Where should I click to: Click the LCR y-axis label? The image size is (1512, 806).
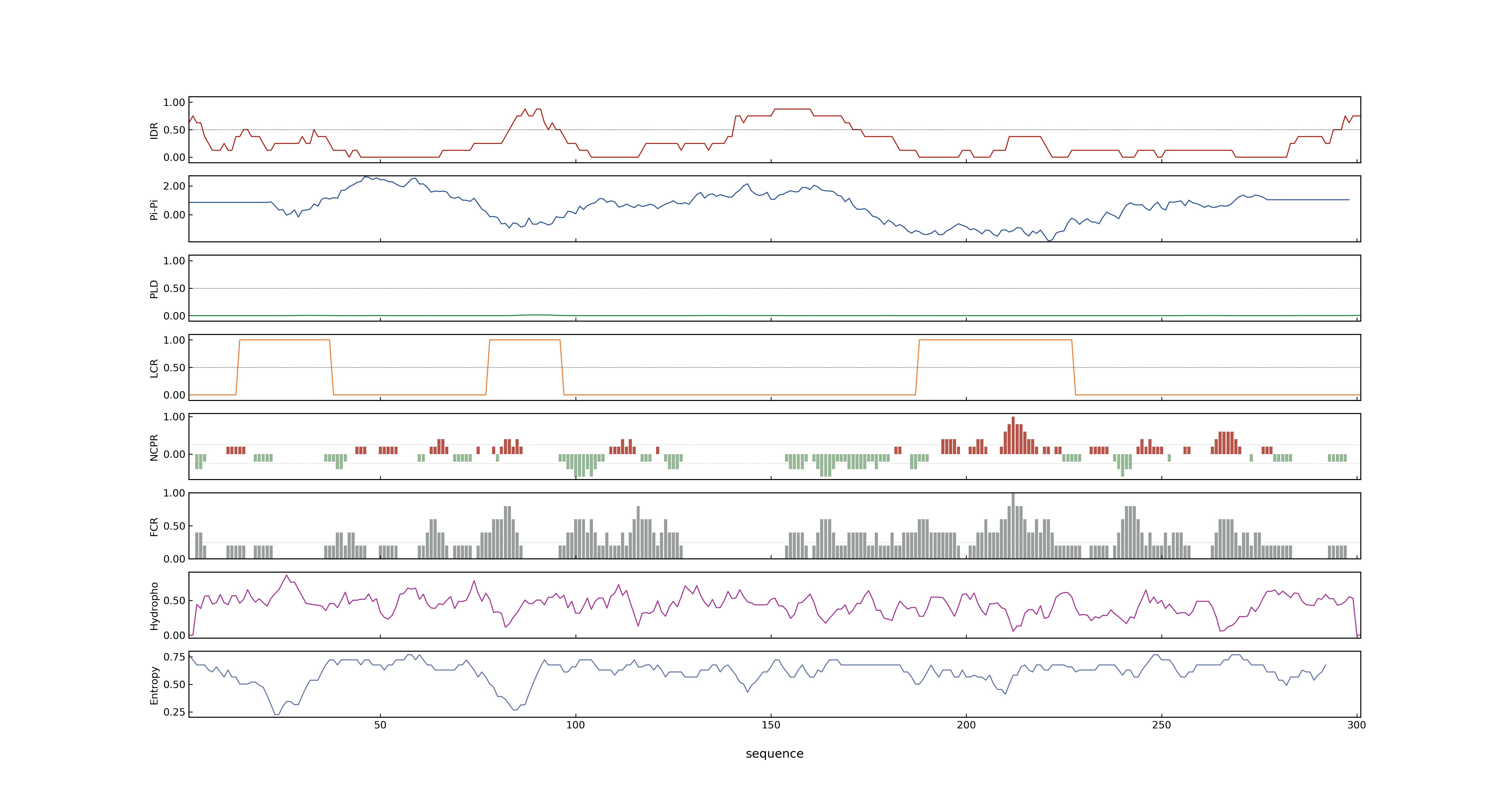[x=154, y=368]
